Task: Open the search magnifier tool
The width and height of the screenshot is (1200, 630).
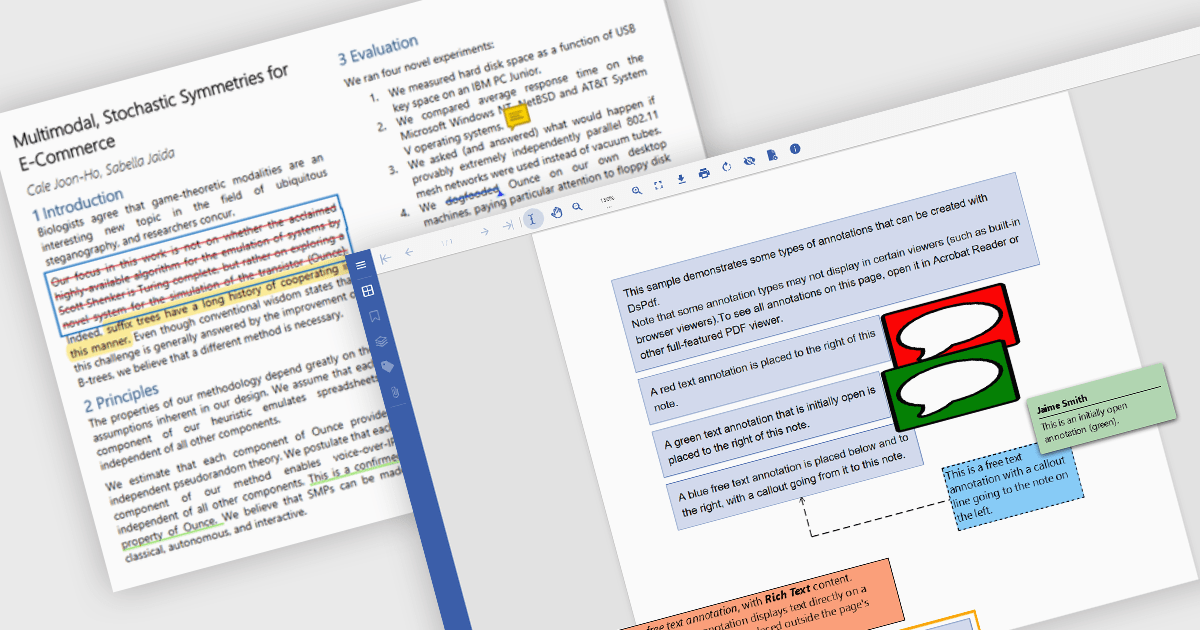Action: coord(577,207)
